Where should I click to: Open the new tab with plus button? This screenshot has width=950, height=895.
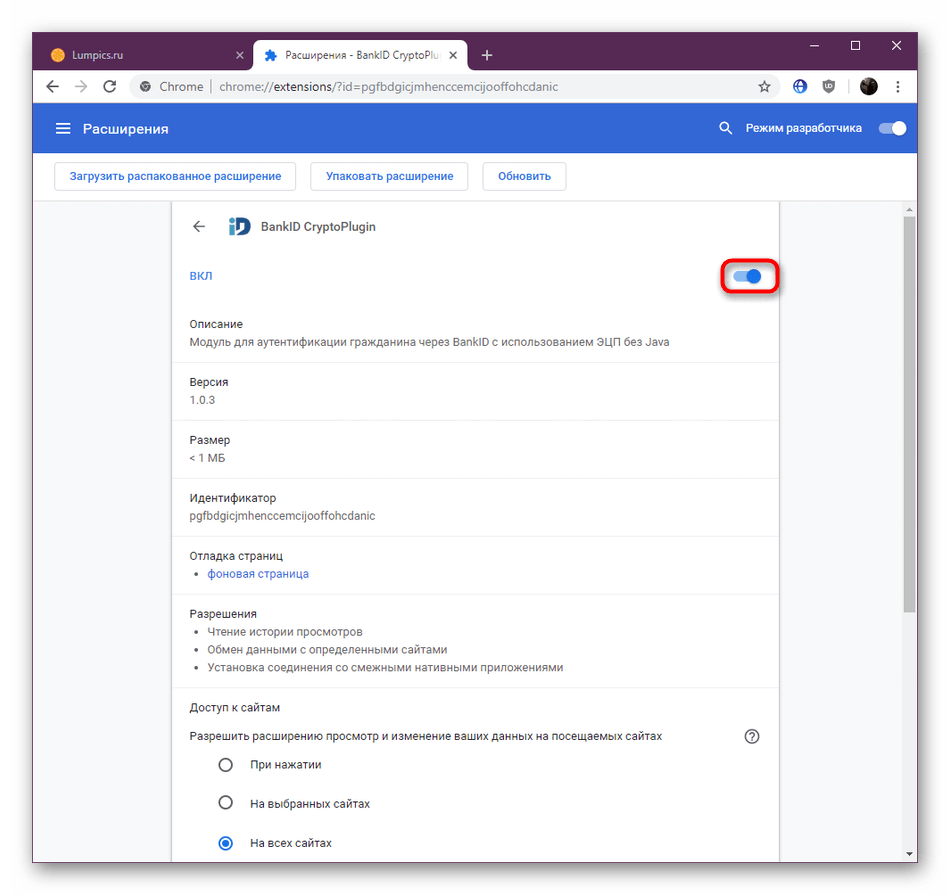tap(487, 55)
